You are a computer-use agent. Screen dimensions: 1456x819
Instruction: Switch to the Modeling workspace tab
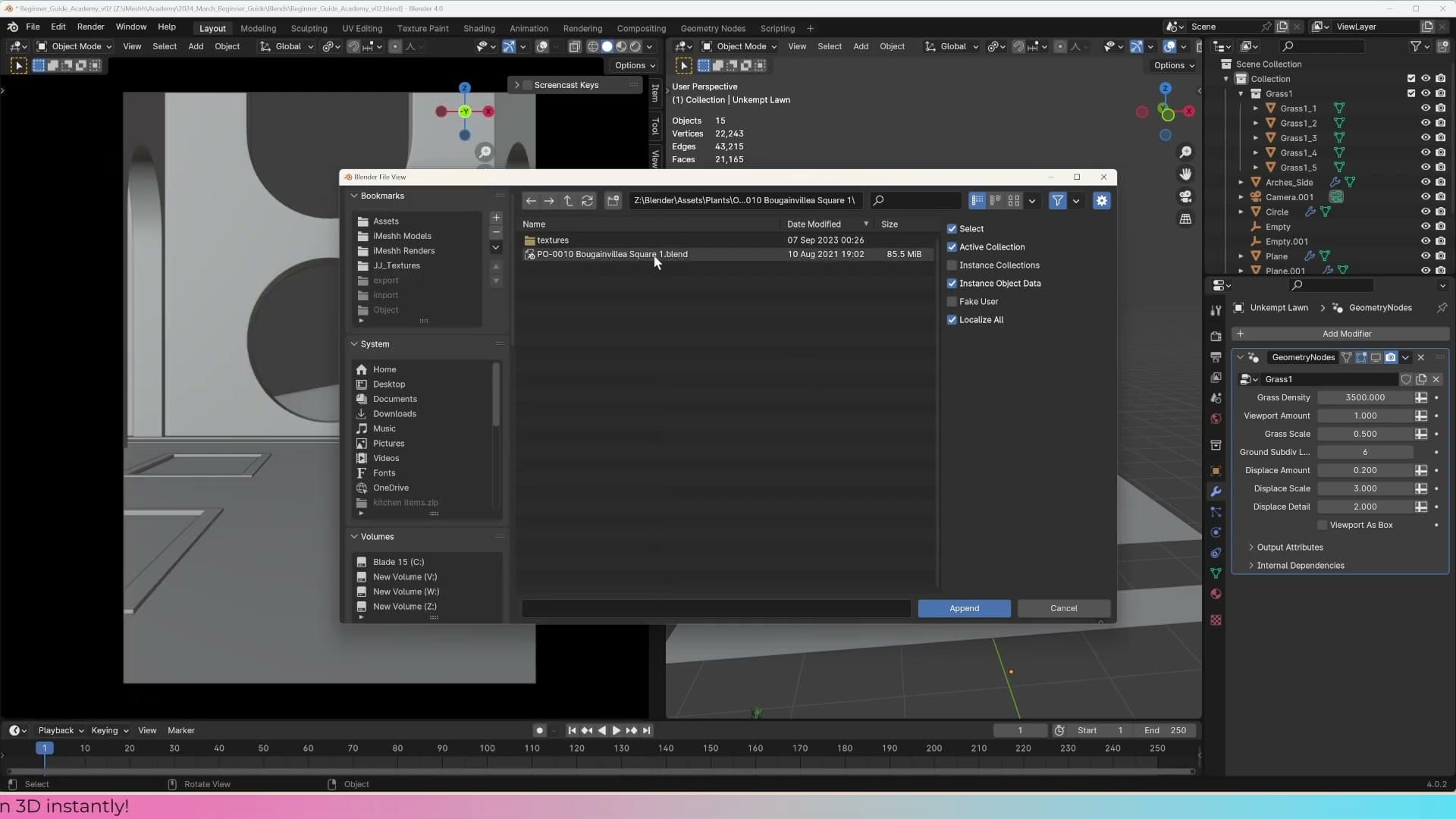click(259, 29)
